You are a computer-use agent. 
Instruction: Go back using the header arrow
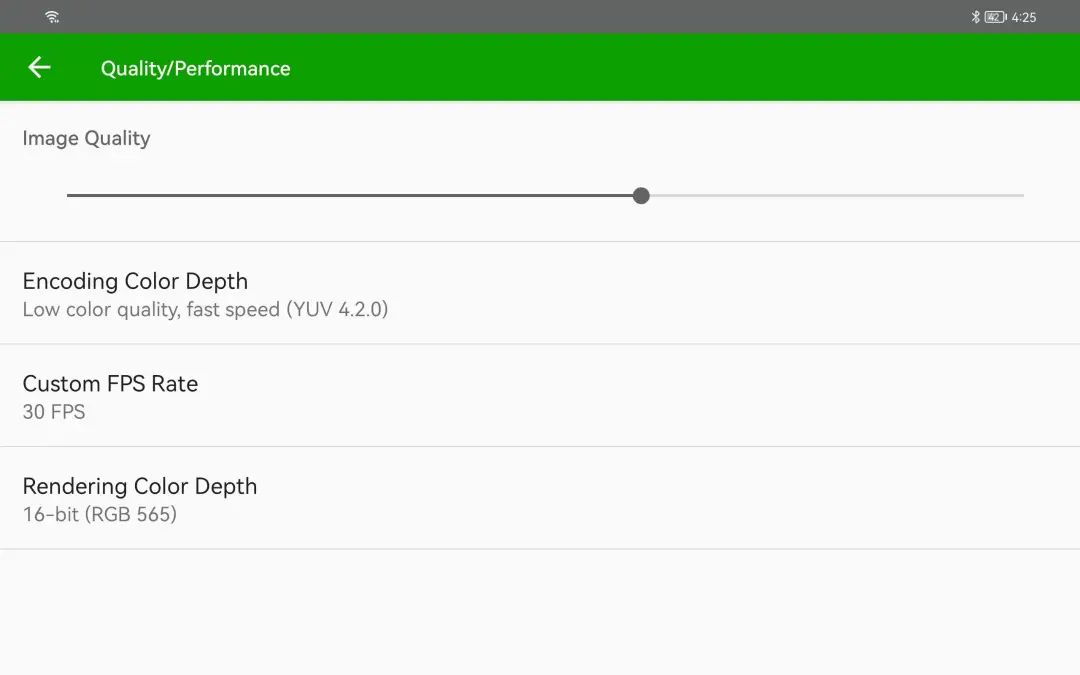[x=39, y=68]
